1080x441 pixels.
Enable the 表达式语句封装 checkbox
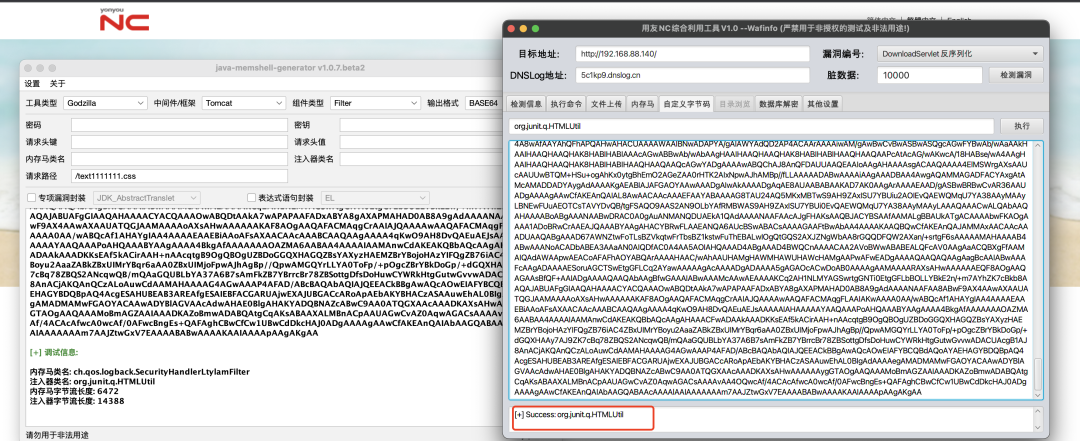tap(251, 197)
